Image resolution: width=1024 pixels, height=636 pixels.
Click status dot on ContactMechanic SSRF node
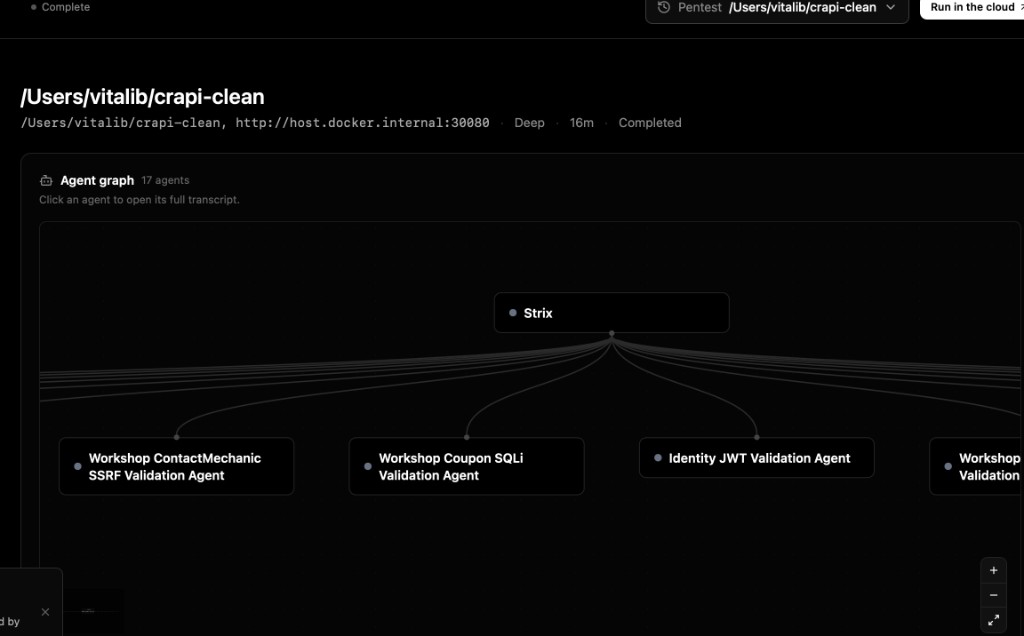(78, 466)
